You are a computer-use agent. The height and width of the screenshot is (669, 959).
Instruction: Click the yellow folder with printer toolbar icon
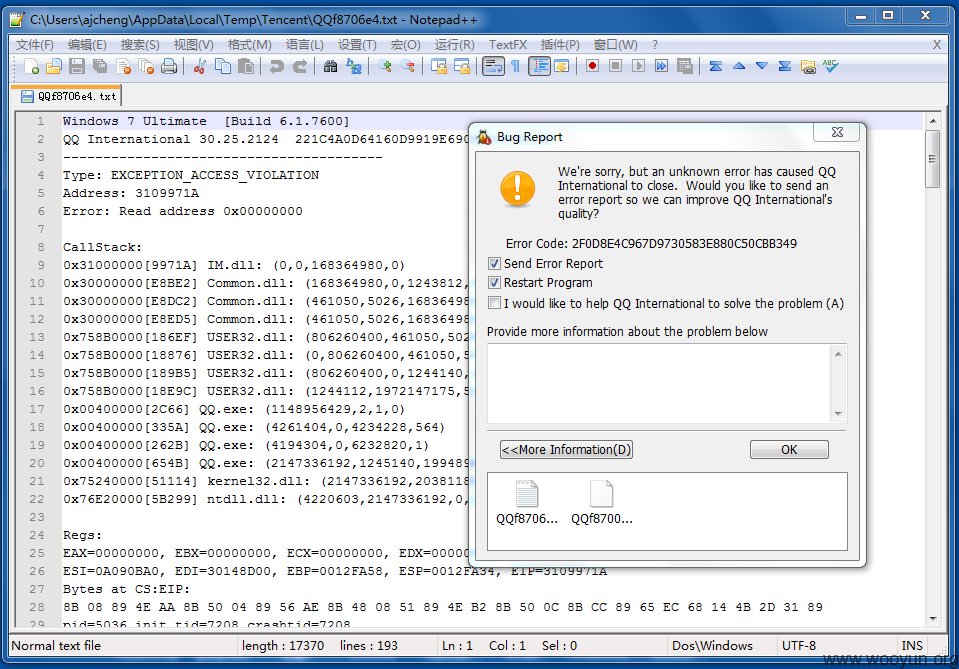tap(808, 66)
